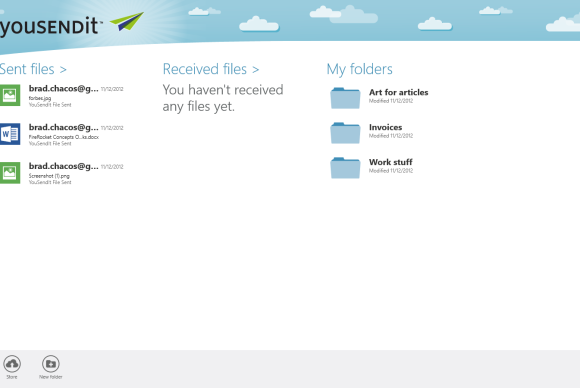The height and width of the screenshot is (388, 580).
Task: Expand the Sent files section header
Action: click(x=33, y=69)
